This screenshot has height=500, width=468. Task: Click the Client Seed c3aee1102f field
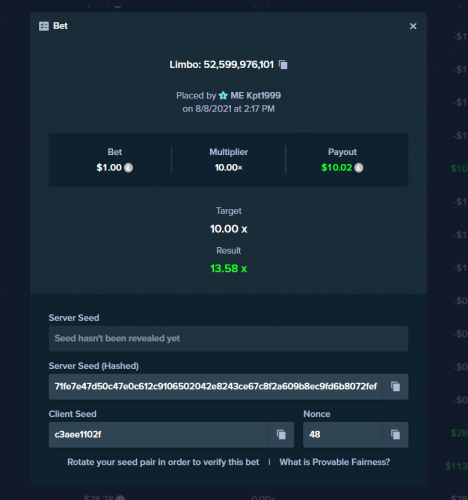158,435
